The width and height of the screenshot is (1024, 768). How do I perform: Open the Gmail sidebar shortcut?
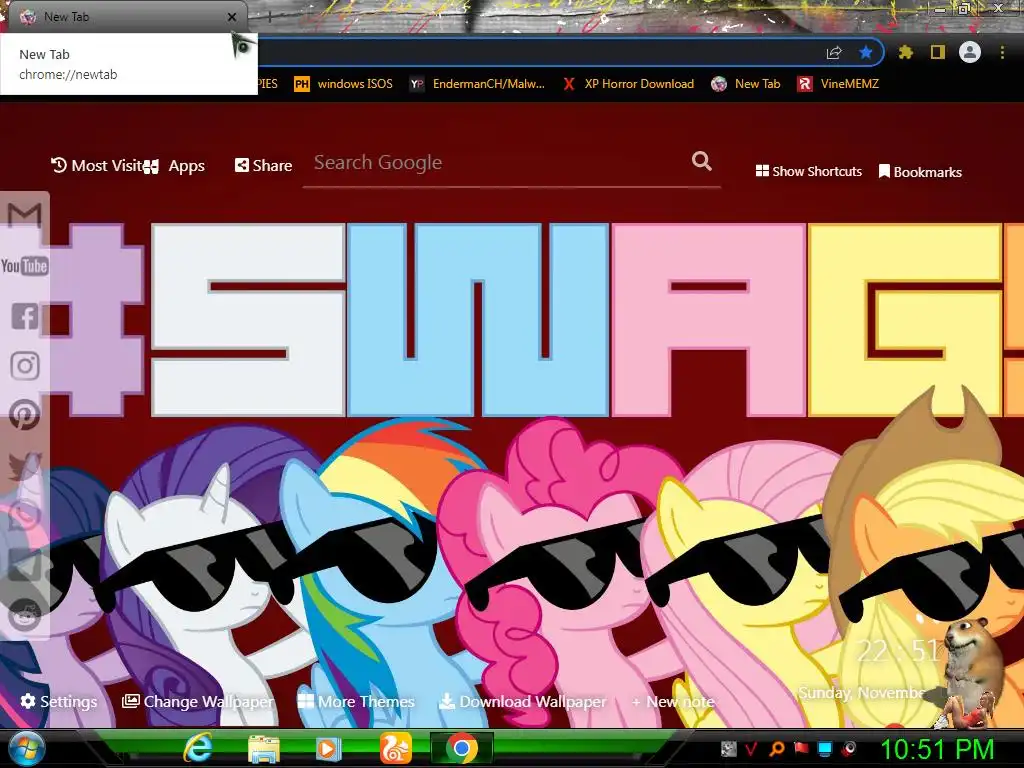24,215
